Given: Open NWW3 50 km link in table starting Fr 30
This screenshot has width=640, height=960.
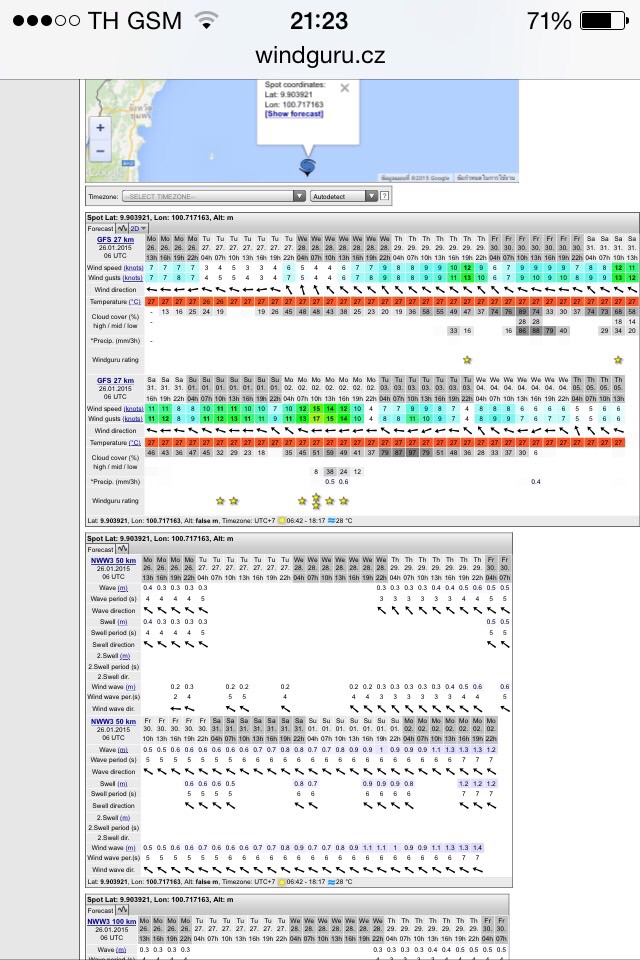Looking at the screenshot, I should 113,722.
